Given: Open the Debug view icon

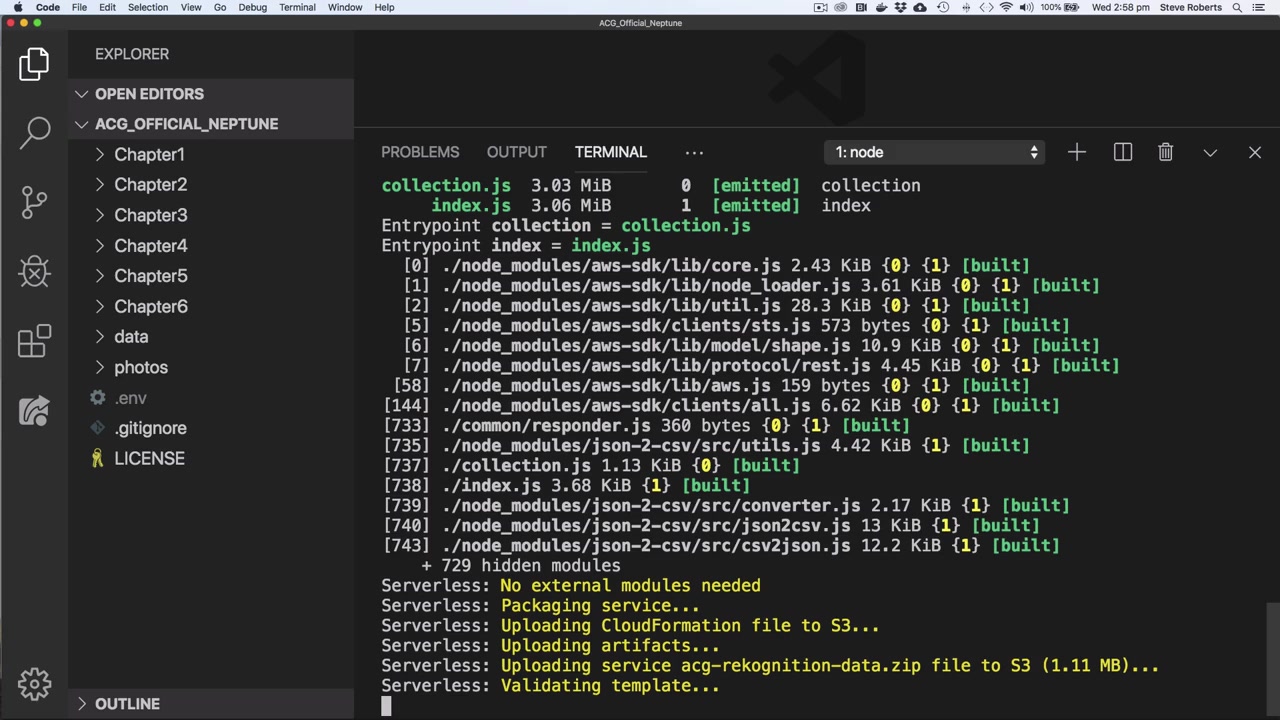Looking at the screenshot, I should click(x=34, y=271).
